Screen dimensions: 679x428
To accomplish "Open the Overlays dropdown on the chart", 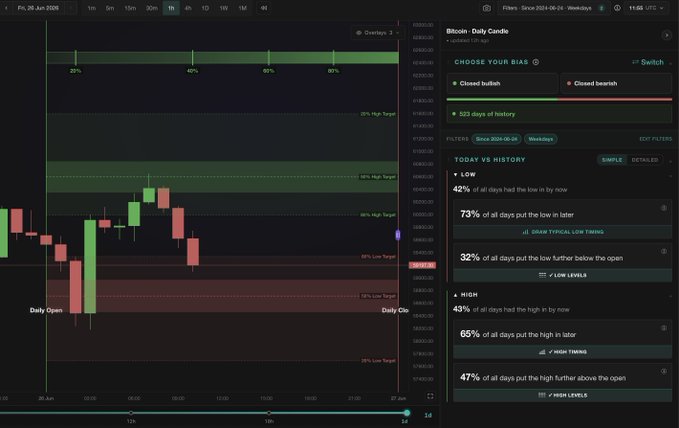I will pos(377,32).
